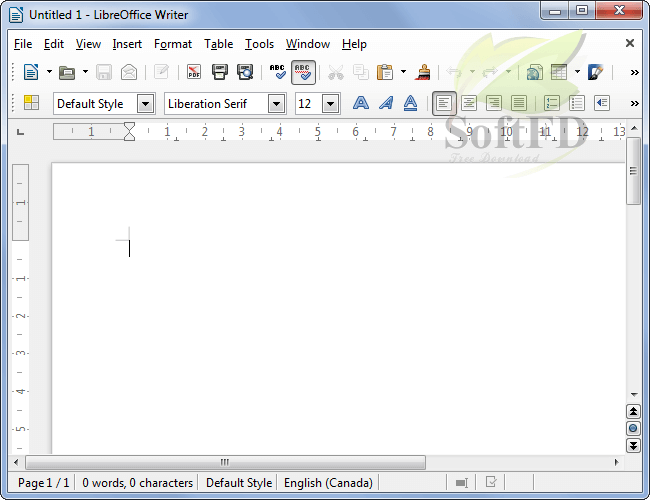Open Page Preview magnifier icon
The width and height of the screenshot is (650, 500).
[x=245, y=72]
